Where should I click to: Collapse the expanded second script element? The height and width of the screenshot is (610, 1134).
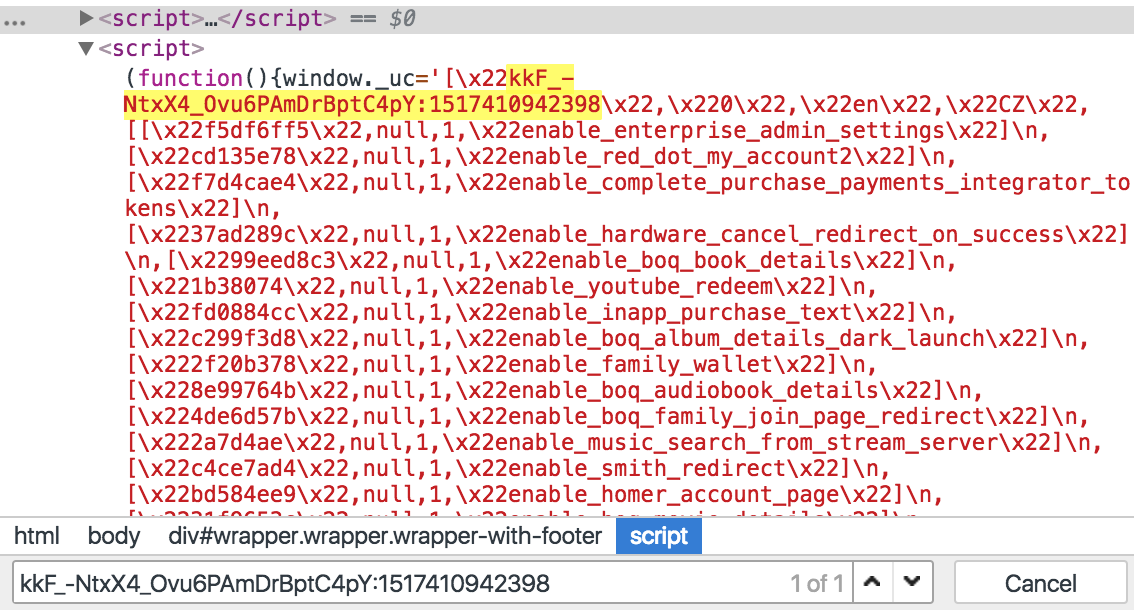coord(86,47)
